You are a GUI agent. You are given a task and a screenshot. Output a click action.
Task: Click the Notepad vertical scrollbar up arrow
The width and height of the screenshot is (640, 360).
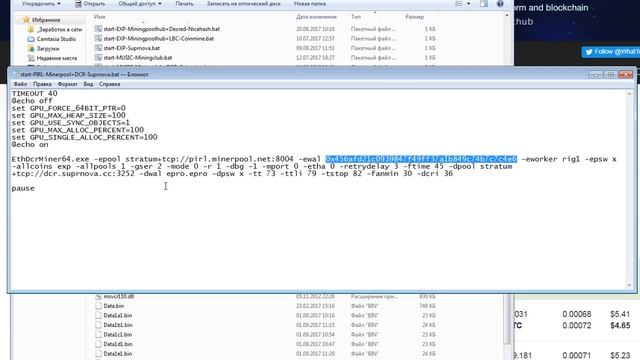click(x=629, y=94)
